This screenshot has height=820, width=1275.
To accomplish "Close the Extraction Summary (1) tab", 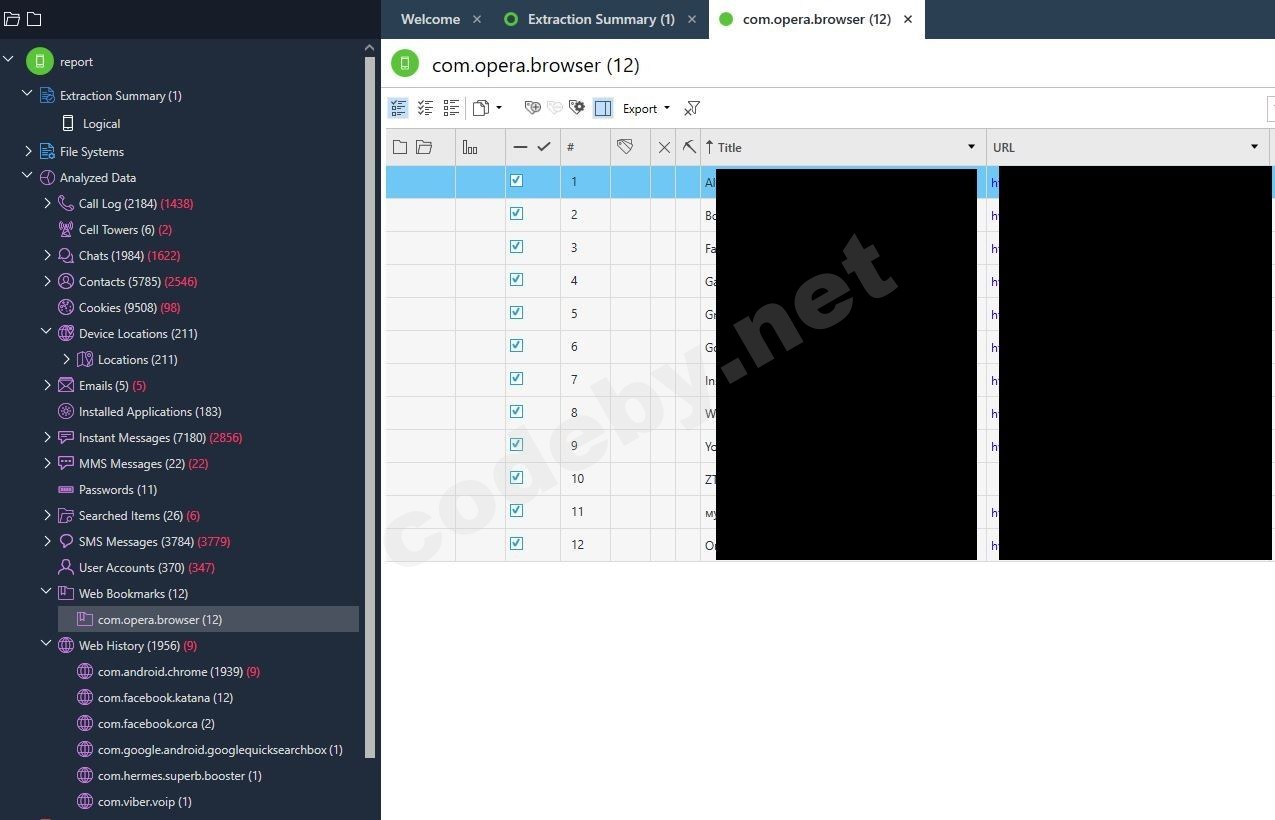I will (x=692, y=19).
